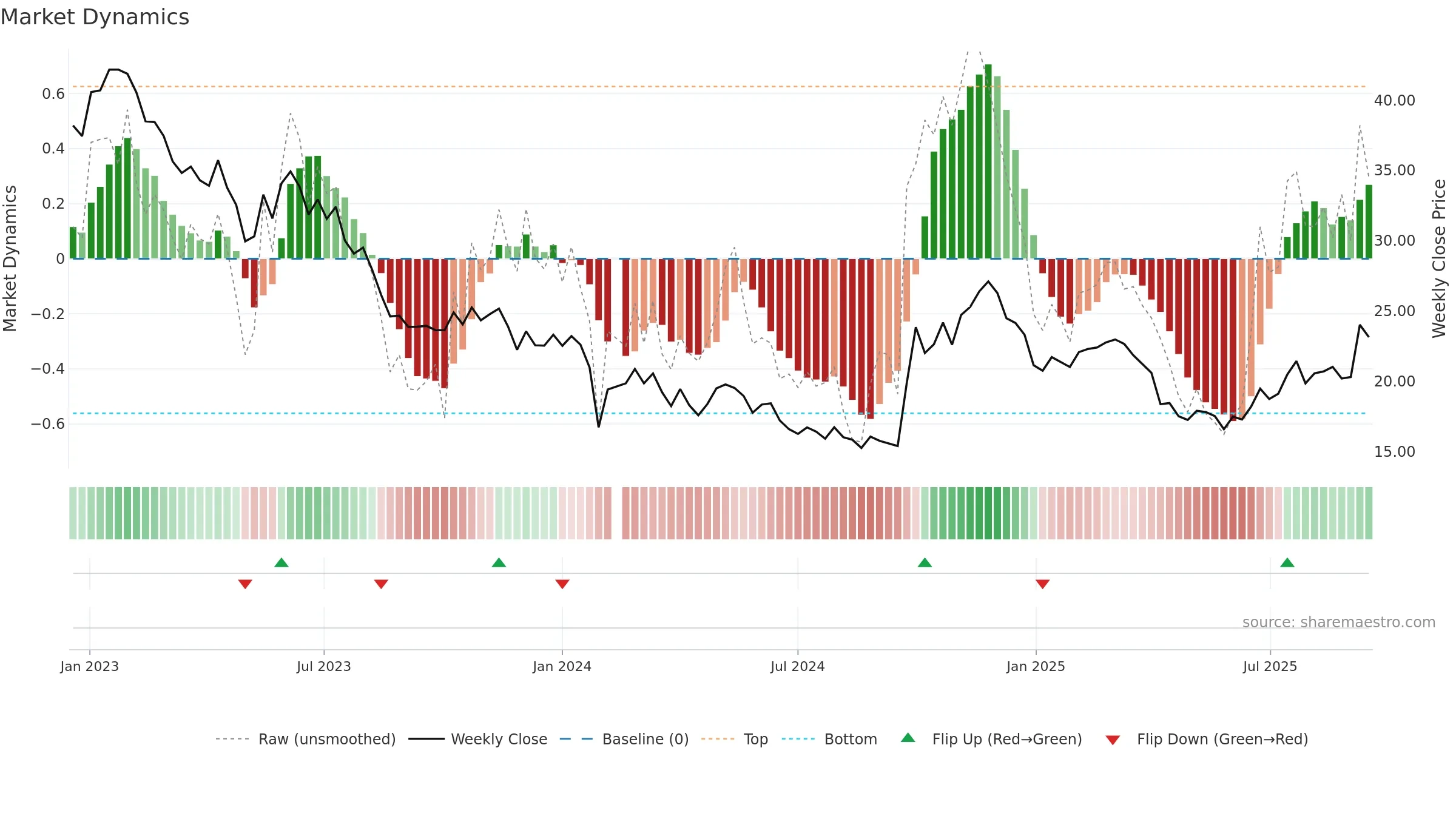Click the −0.6 left axis tick

[48, 424]
